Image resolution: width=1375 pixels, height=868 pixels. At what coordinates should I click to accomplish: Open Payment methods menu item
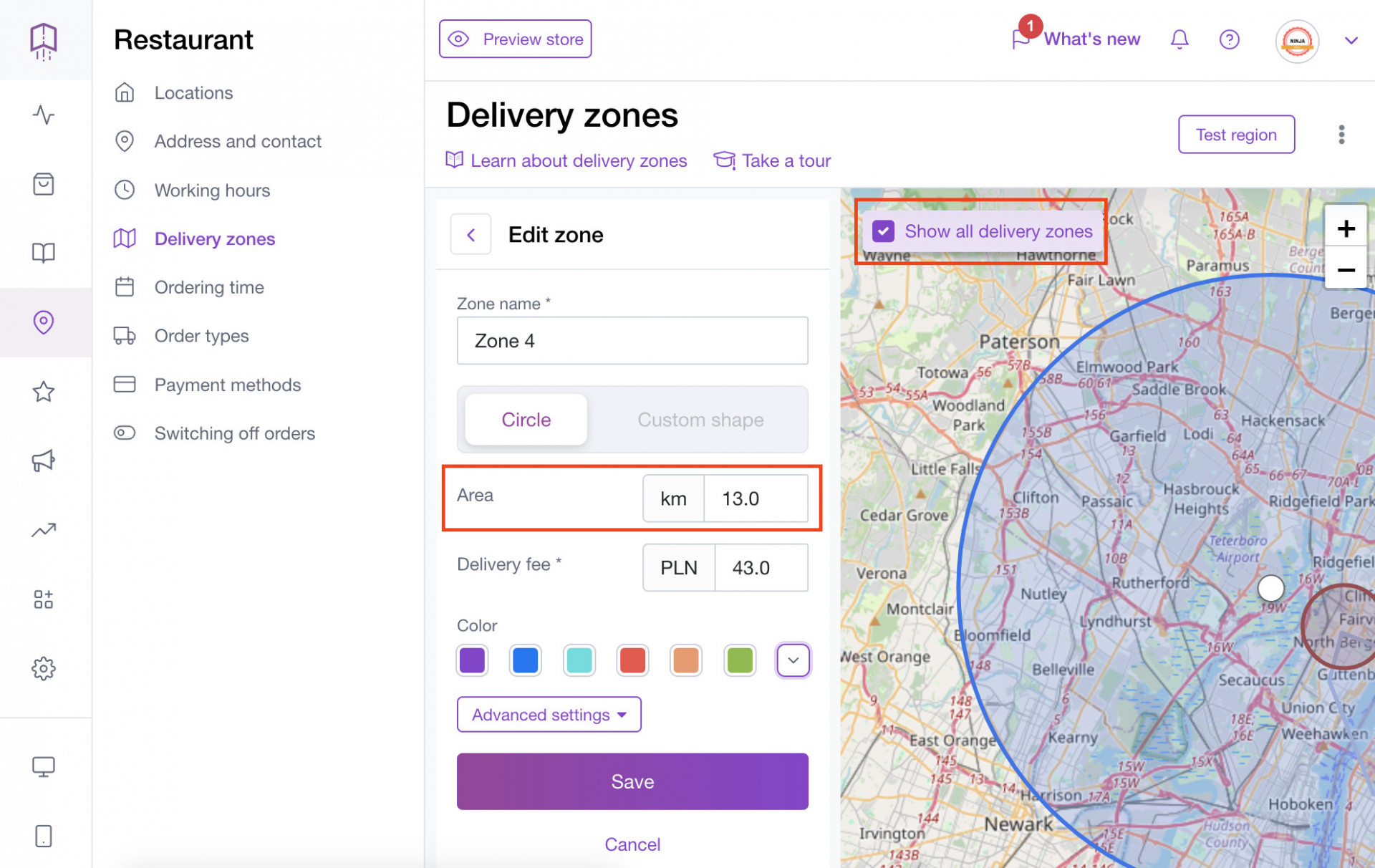pyautogui.click(x=227, y=385)
